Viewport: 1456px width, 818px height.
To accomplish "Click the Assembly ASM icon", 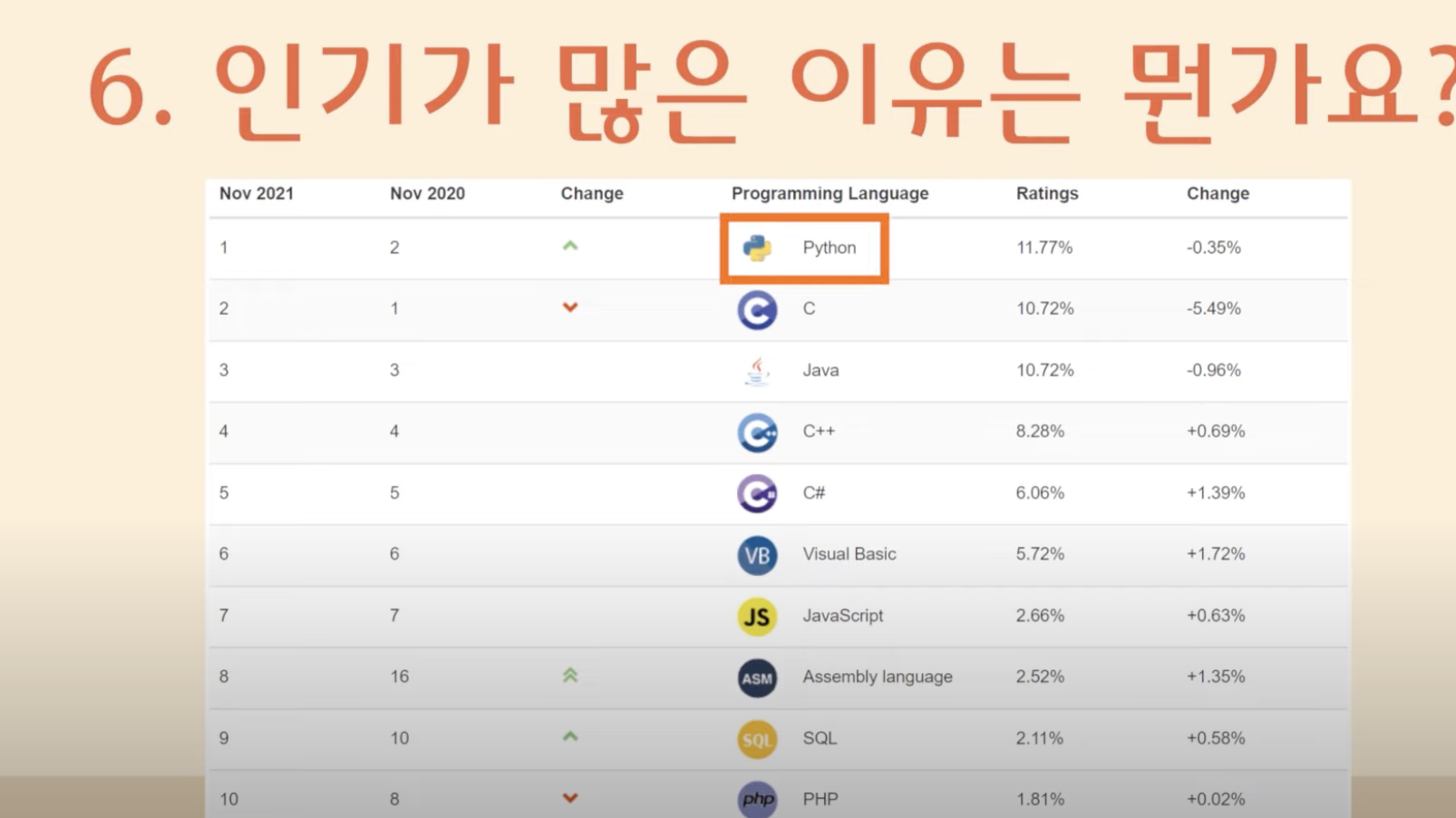I will (x=757, y=678).
